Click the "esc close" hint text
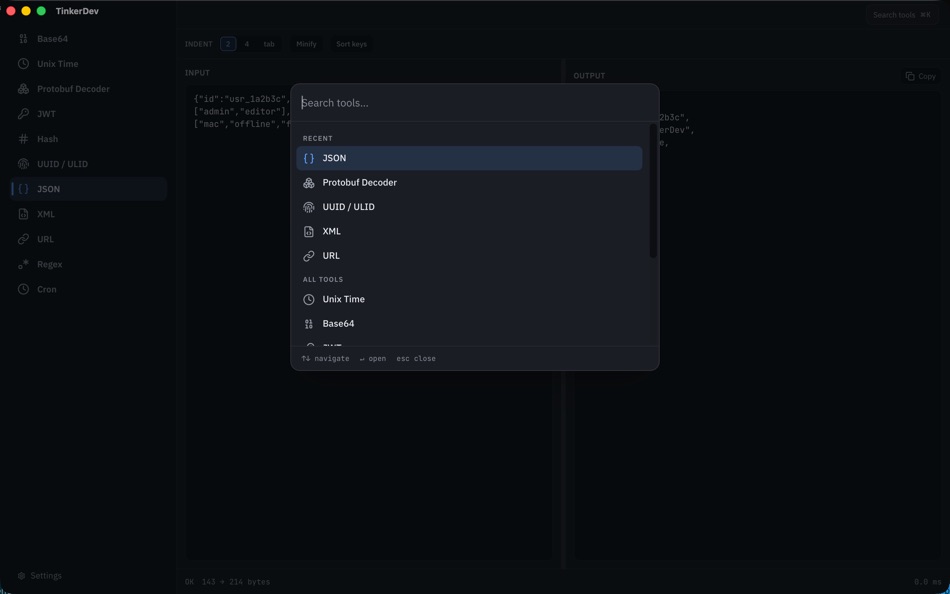This screenshot has width=950, height=594. (416, 359)
